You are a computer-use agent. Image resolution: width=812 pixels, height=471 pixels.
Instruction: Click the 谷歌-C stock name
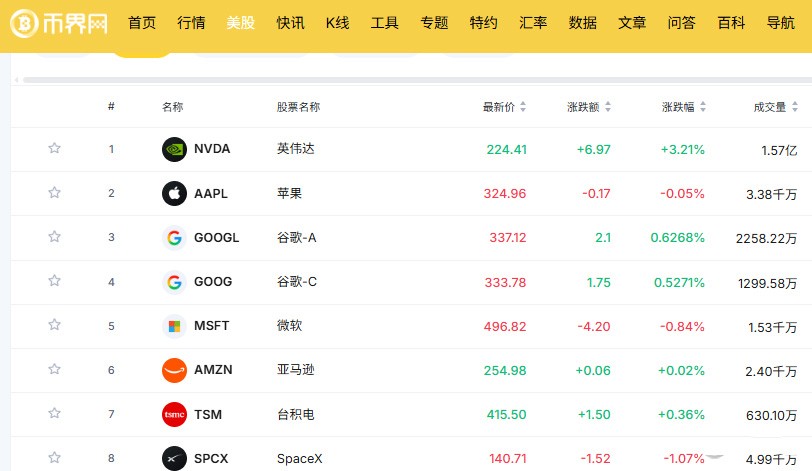point(296,282)
